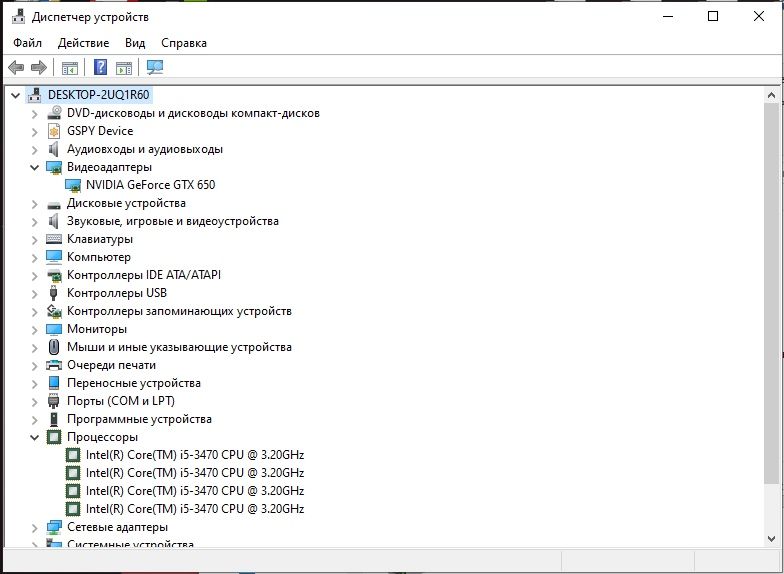
Task: Click the GSPY Device category icon
Action: click(x=54, y=131)
